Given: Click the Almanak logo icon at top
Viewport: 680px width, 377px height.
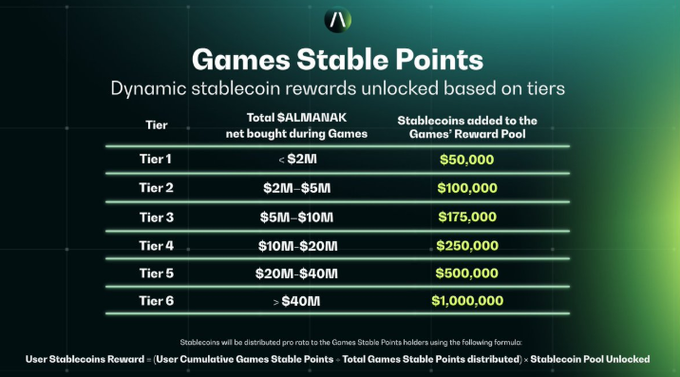Looking at the screenshot, I should pos(338,19).
